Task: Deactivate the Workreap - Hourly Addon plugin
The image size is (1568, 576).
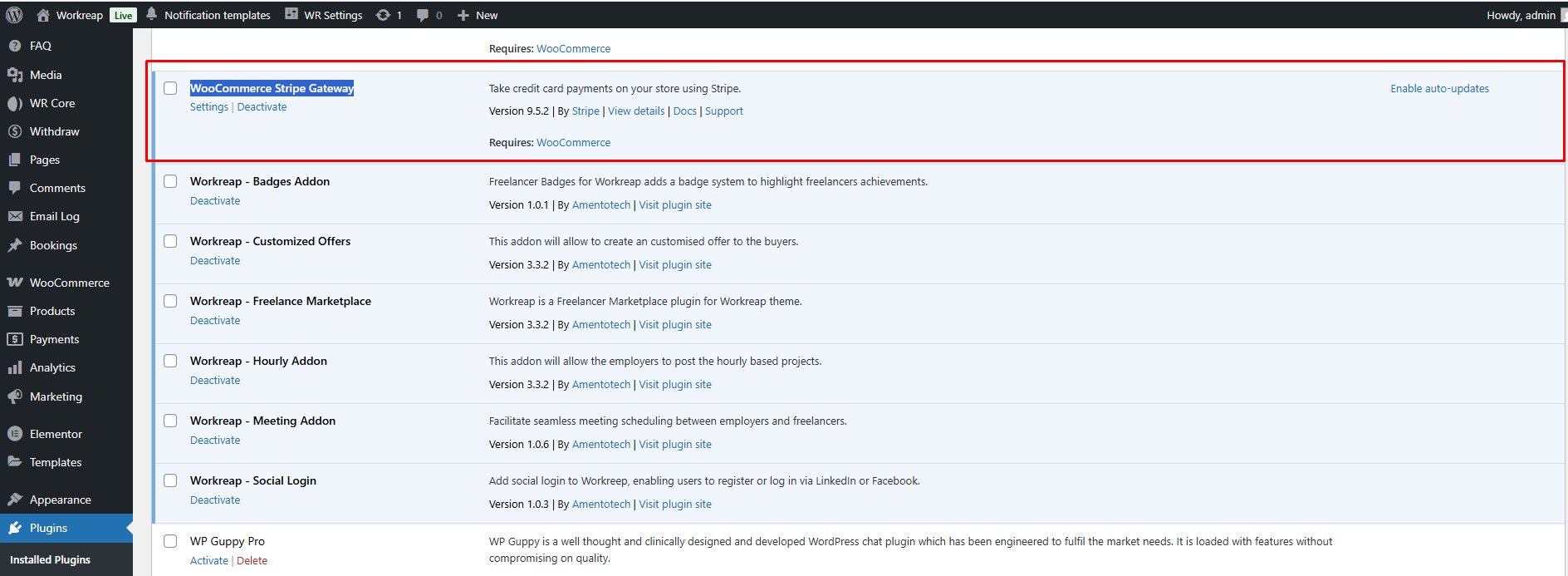Action: click(x=215, y=381)
